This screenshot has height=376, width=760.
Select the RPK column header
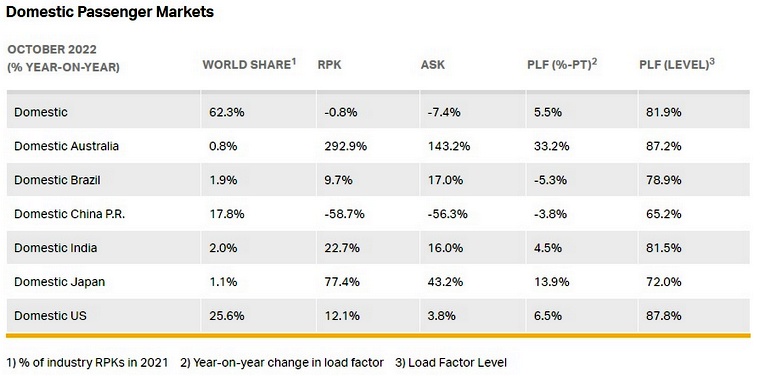point(330,65)
